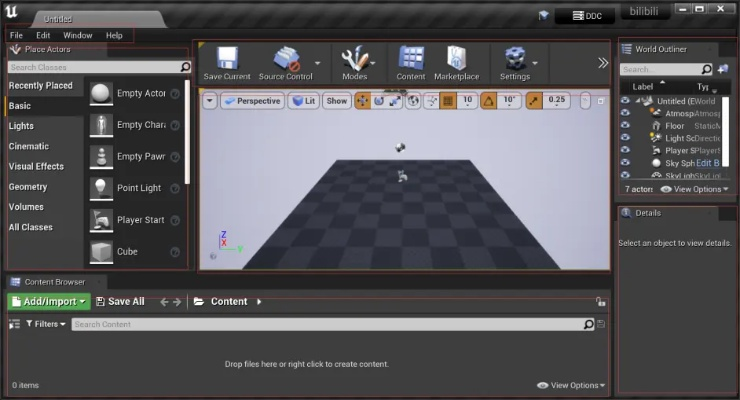Pick the Cube actor from Place Actors
Viewport: 740px width, 400px height.
[100, 251]
